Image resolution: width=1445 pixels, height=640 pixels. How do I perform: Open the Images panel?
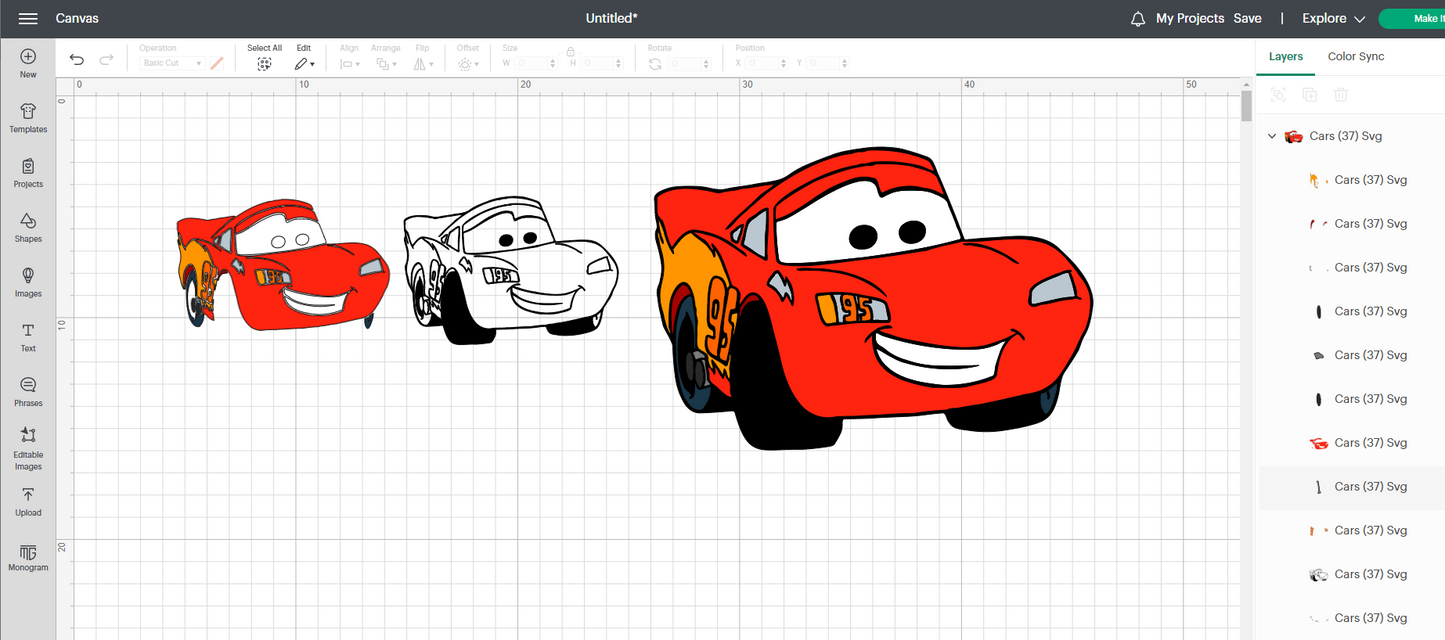tap(28, 283)
